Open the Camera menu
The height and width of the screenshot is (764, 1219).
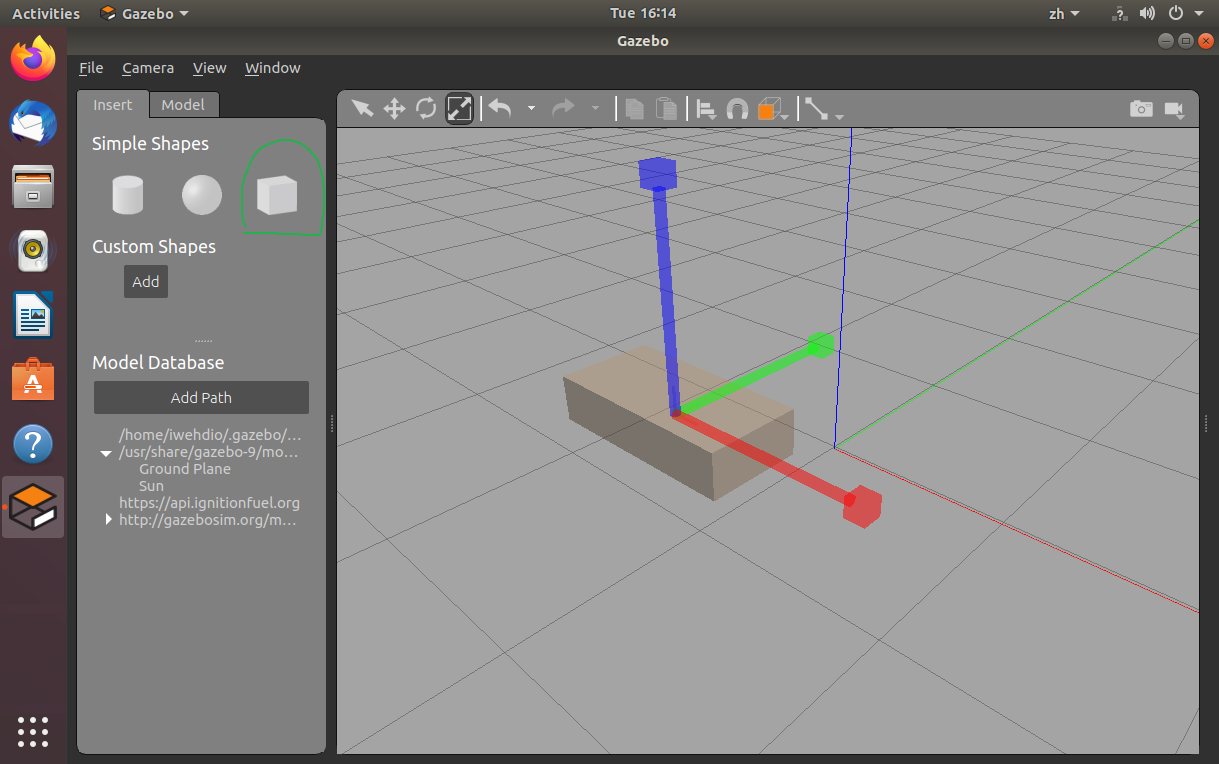[148, 68]
